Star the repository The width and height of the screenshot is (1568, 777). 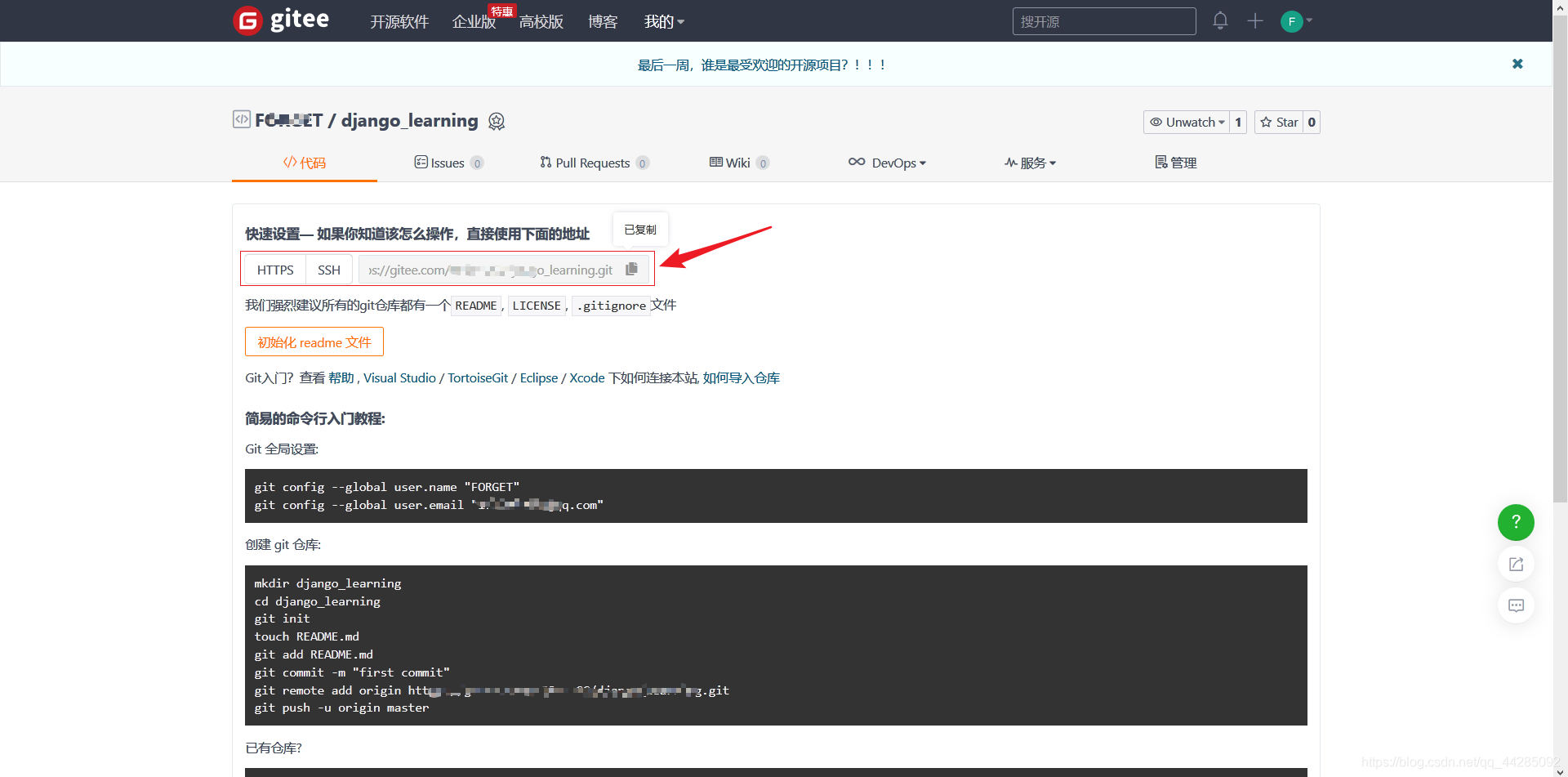[1279, 122]
